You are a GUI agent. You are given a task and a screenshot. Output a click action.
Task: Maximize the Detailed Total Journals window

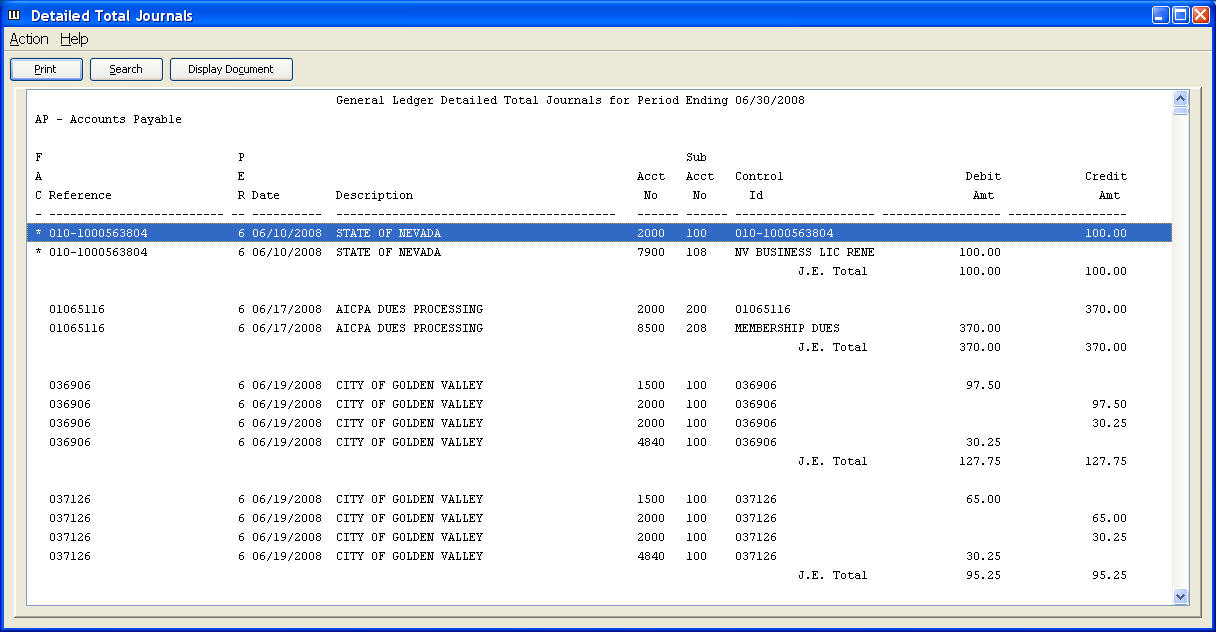pos(1180,15)
